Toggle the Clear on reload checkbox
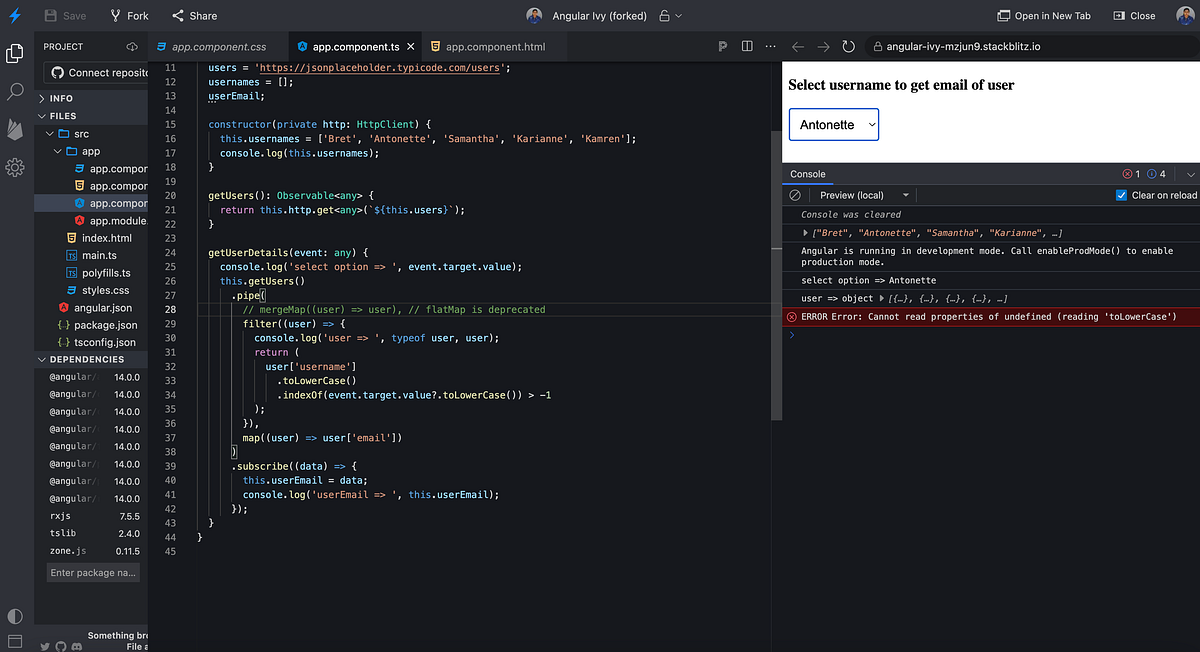Screen dimensions: 1200x652 coord(1121,195)
